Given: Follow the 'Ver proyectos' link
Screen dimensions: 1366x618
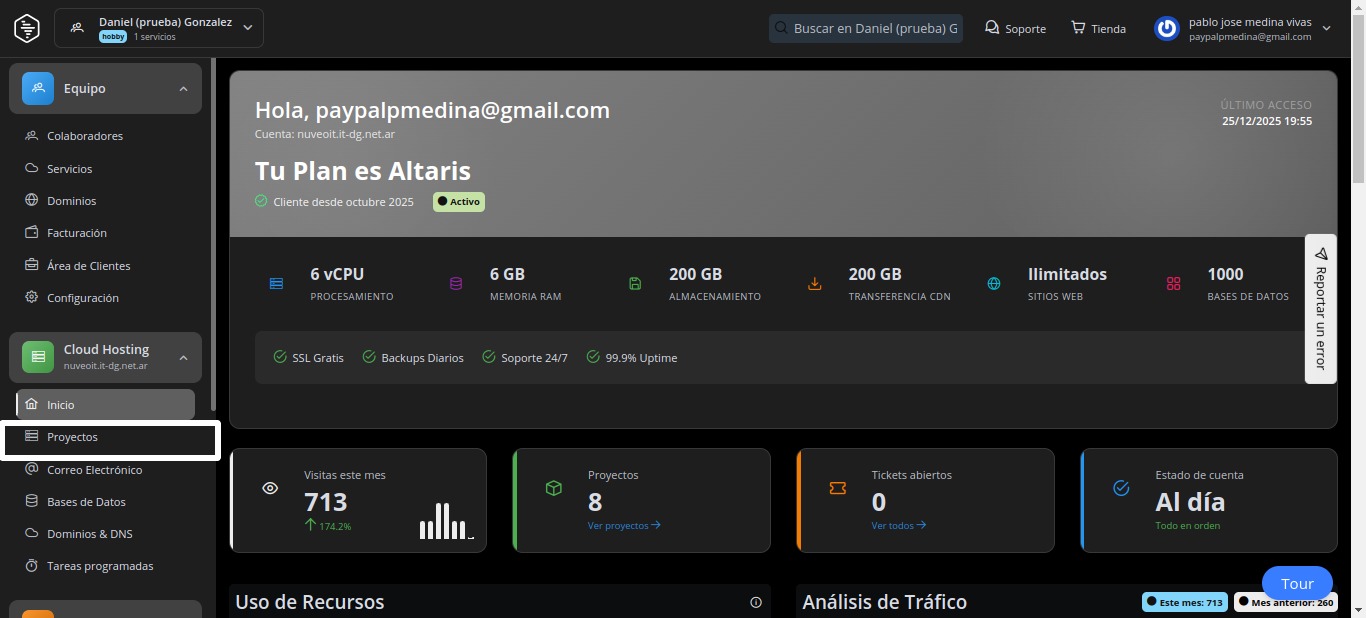Looking at the screenshot, I should click(x=624, y=525).
